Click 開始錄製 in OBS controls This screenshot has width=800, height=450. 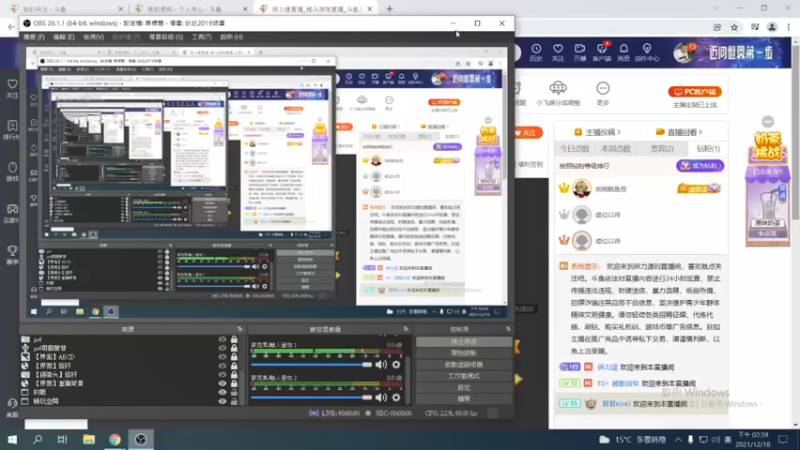pyautogui.click(x=464, y=353)
